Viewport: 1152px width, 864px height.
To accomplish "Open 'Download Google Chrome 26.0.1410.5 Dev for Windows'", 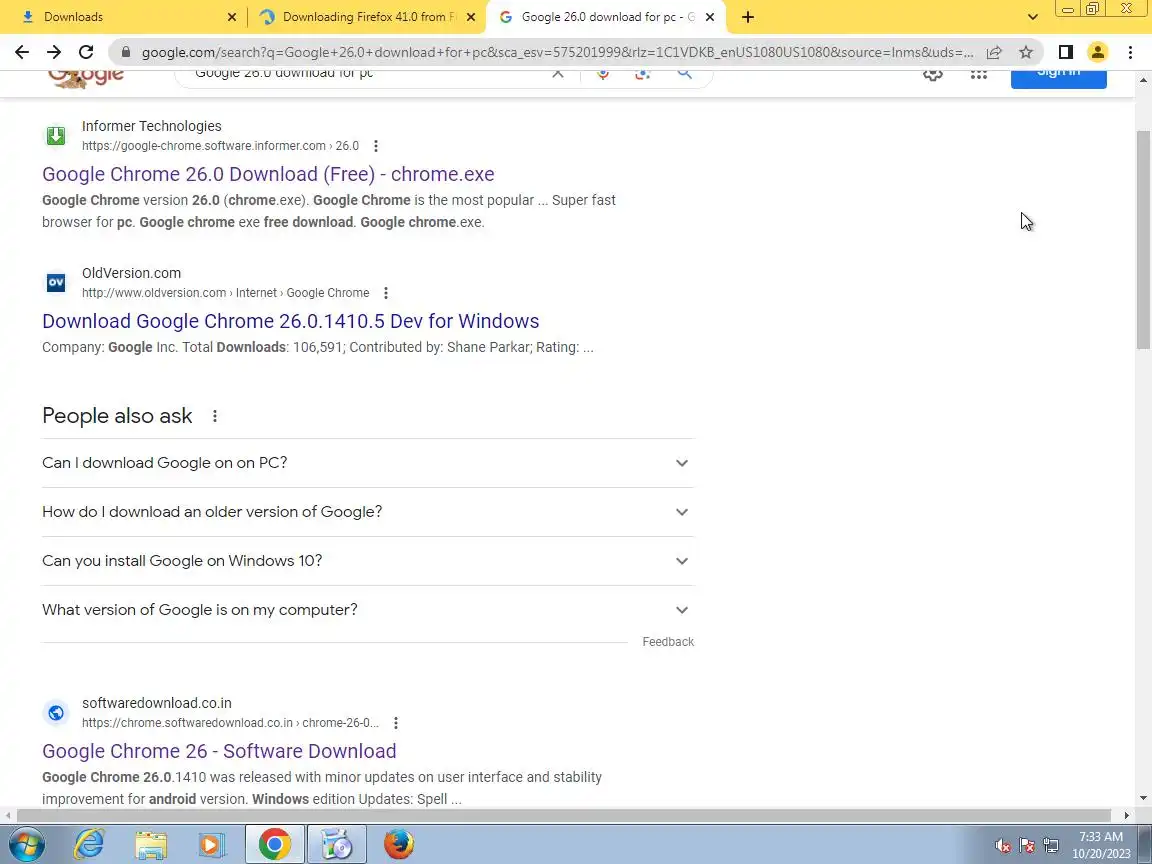I will point(290,321).
